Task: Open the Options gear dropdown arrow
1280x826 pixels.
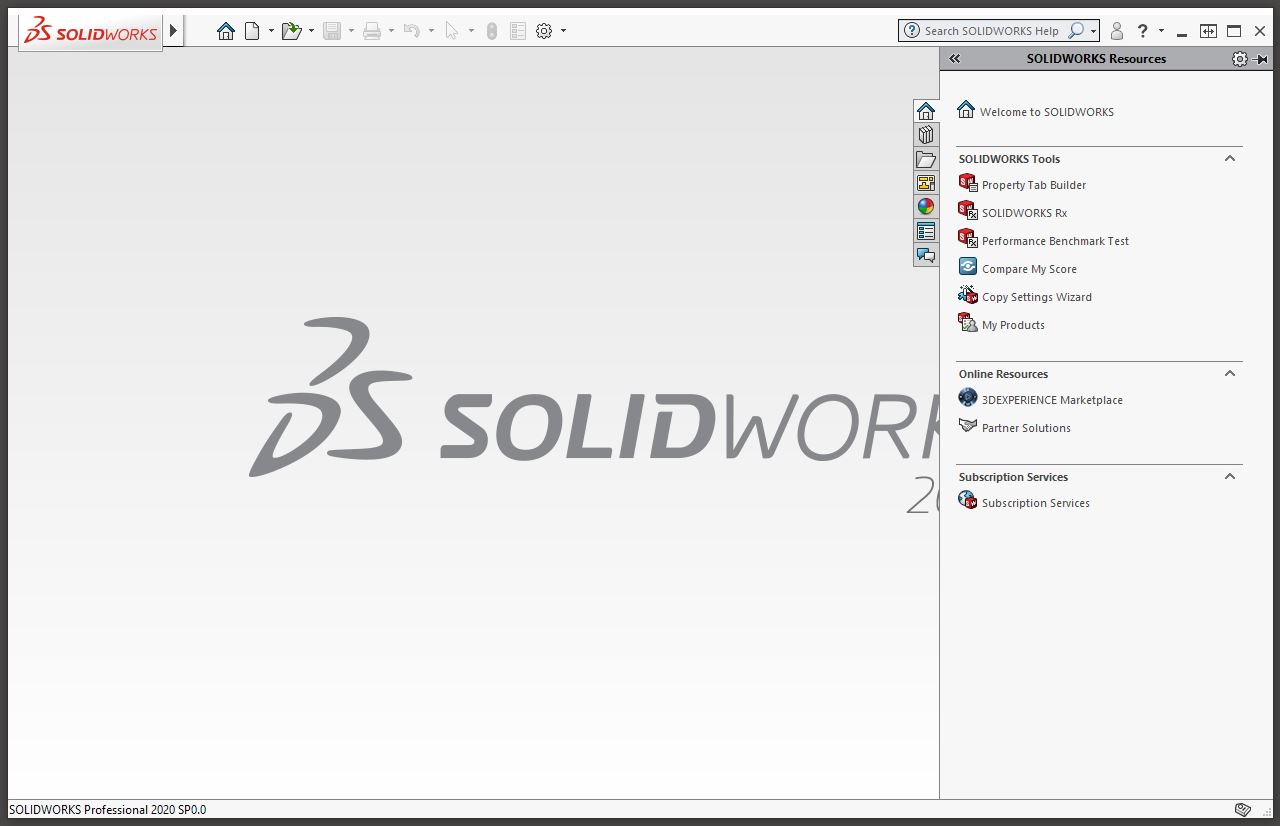Action: (x=563, y=31)
